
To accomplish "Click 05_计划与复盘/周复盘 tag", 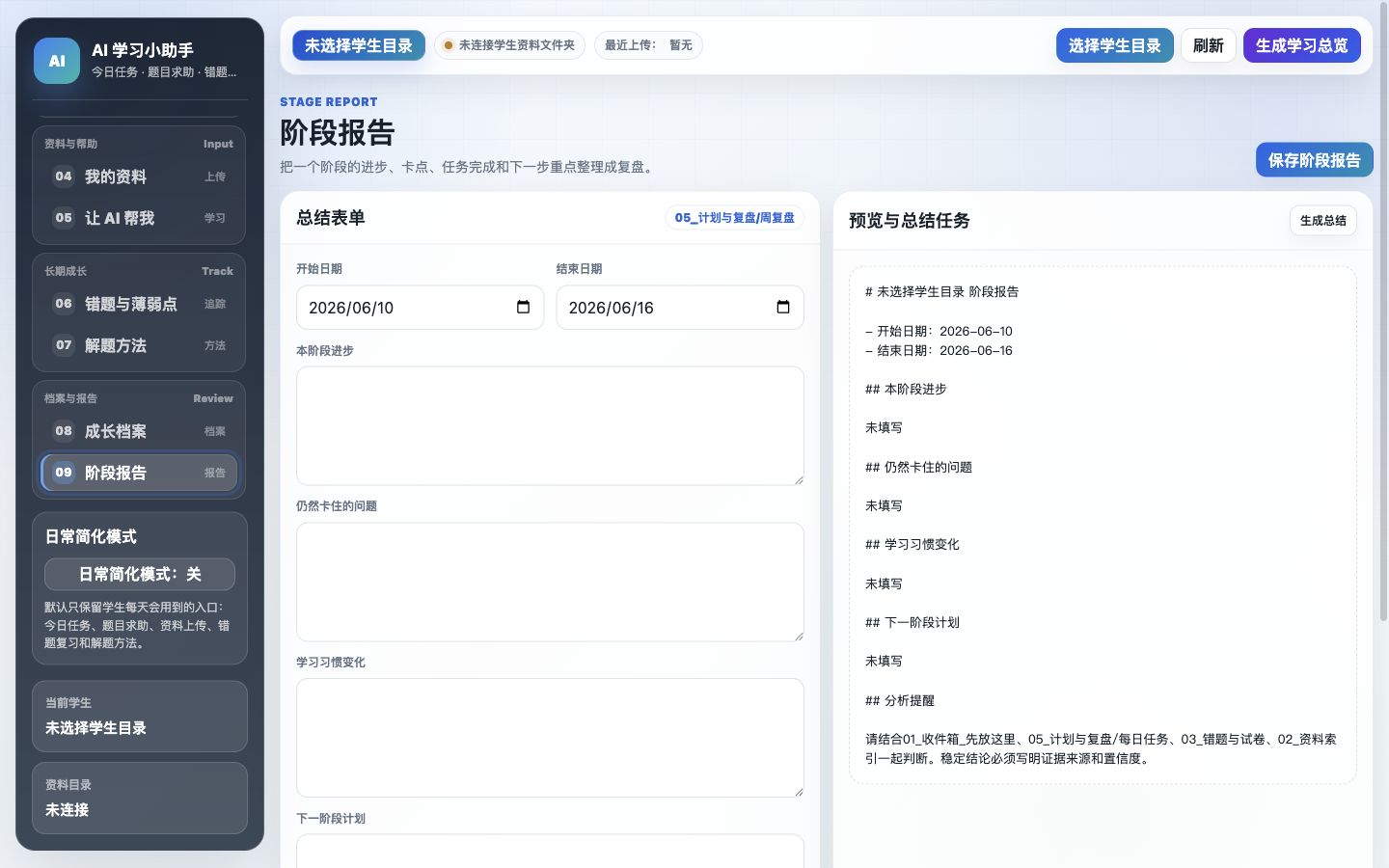I will coord(735,218).
